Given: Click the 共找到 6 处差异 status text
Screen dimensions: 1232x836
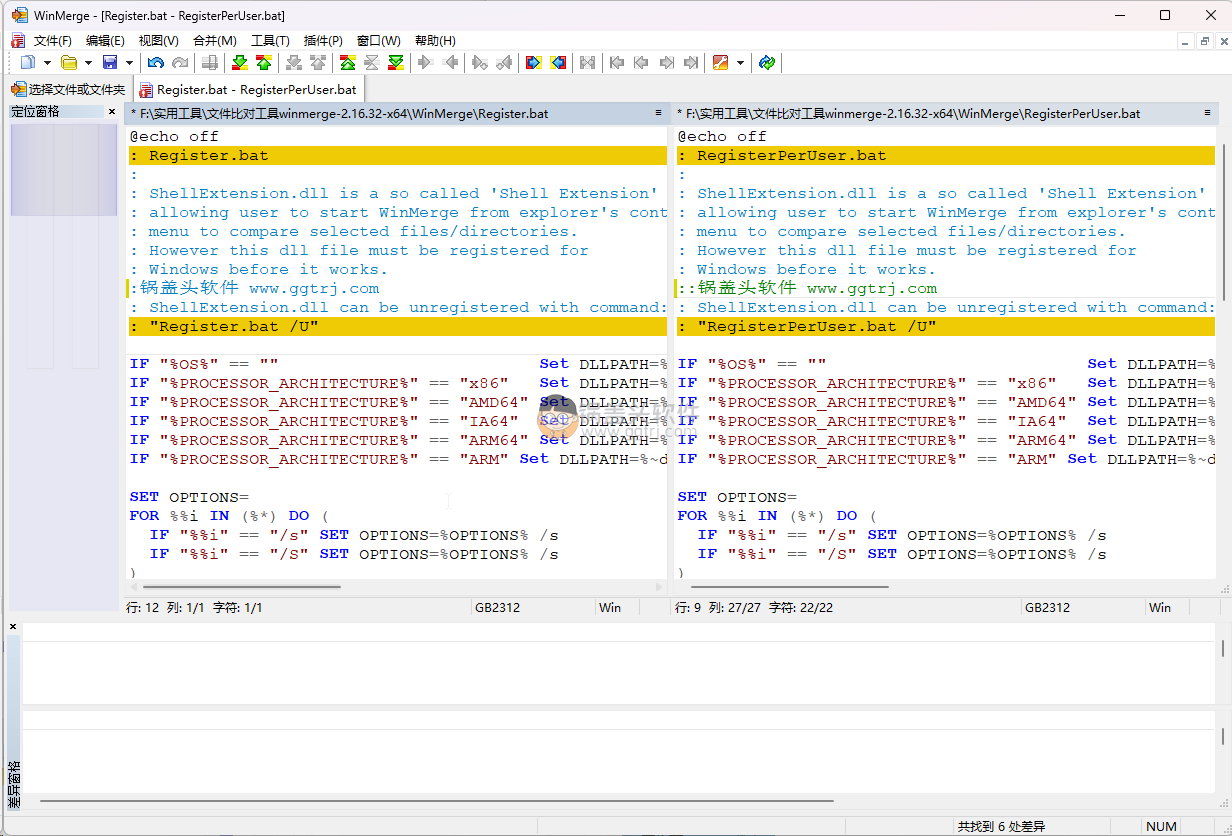Looking at the screenshot, I should [x=1001, y=826].
